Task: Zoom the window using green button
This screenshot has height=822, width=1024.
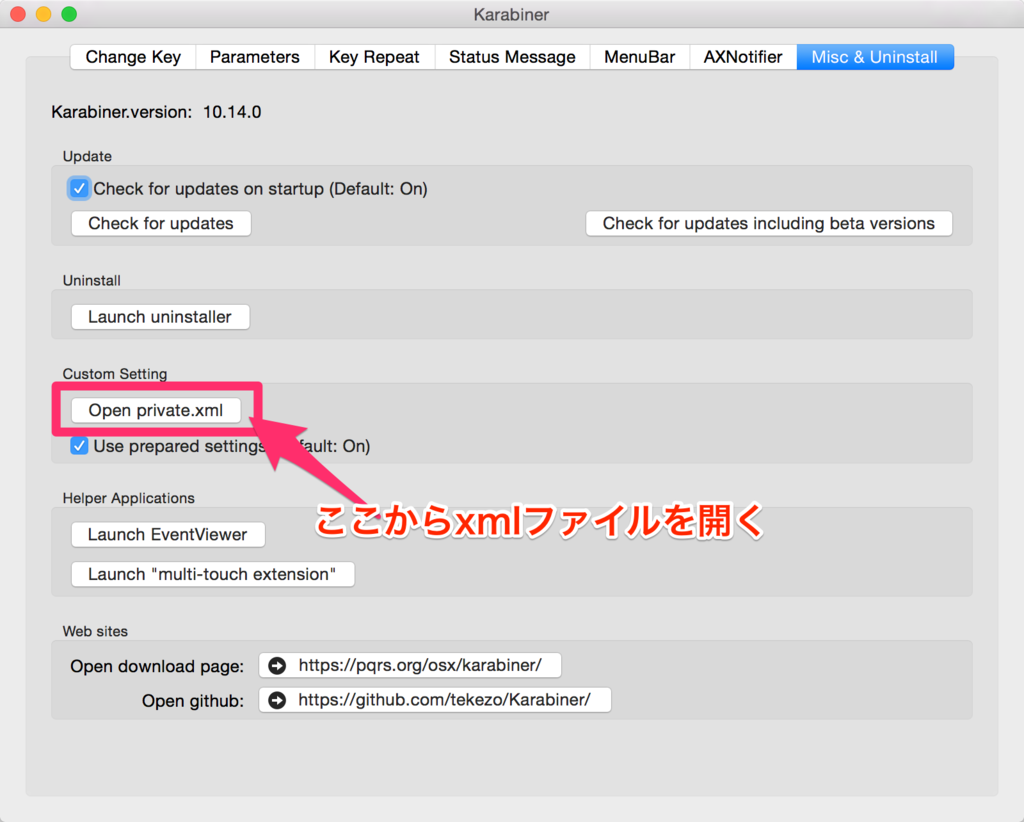Action: coord(69,14)
